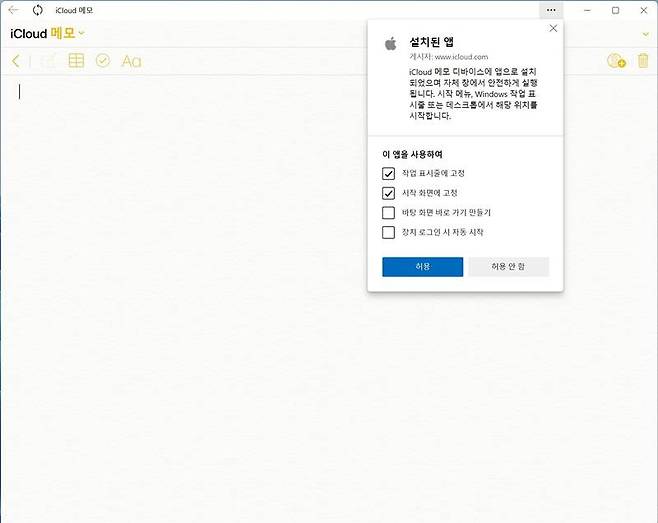Click the dimmed new note icon
Image resolution: width=658 pixels, height=523 pixels.
[48, 61]
